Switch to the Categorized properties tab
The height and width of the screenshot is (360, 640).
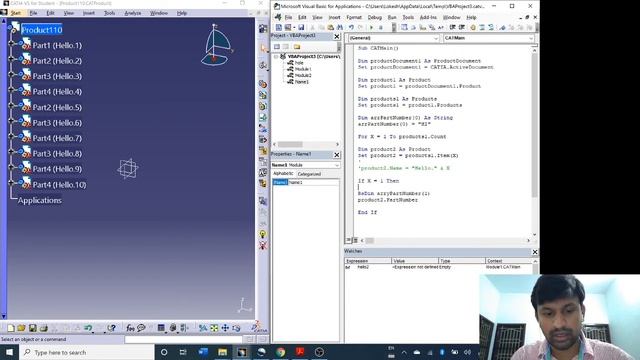tap(309, 174)
